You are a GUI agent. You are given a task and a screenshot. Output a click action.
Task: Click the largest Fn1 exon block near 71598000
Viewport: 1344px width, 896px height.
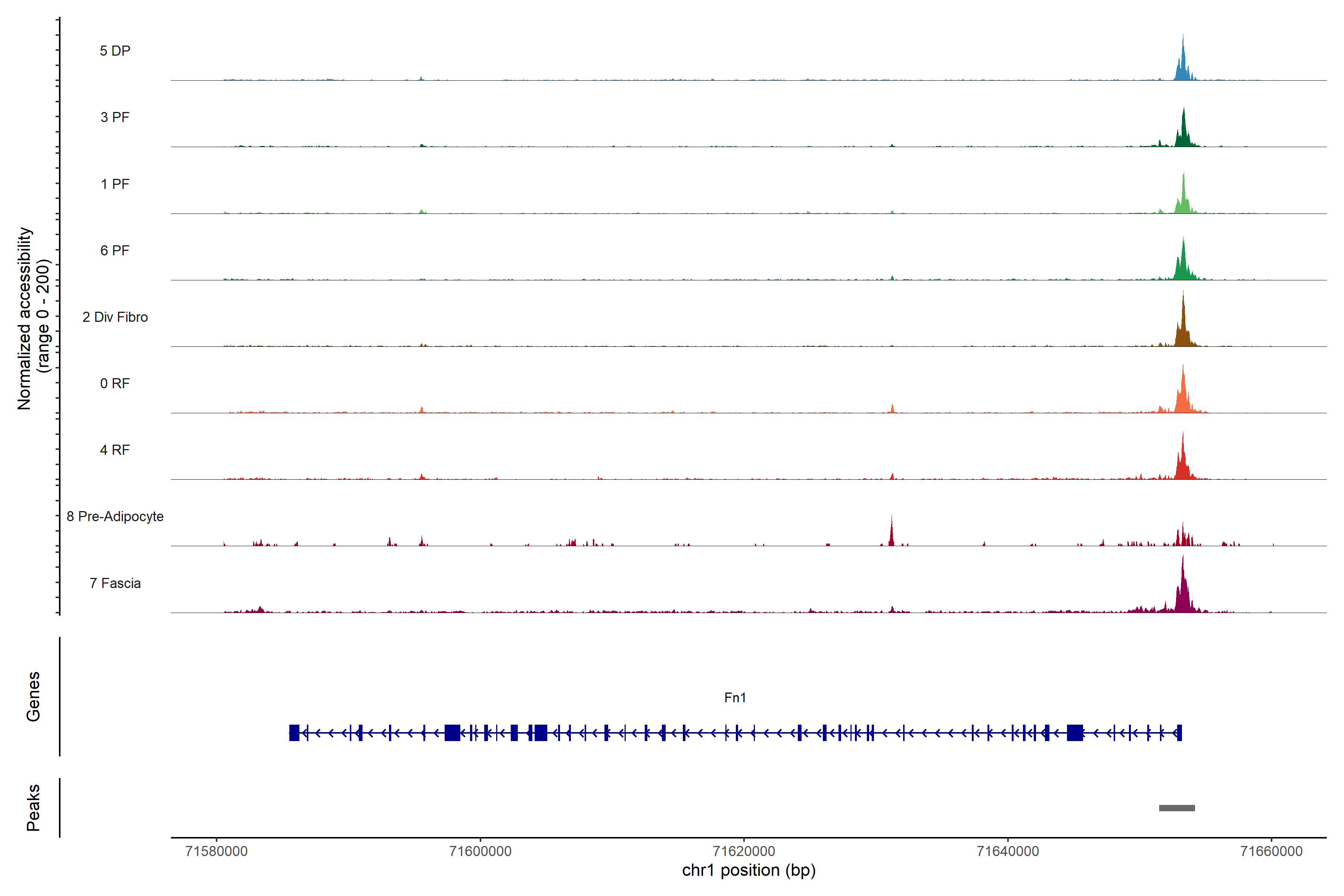tap(452, 732)
